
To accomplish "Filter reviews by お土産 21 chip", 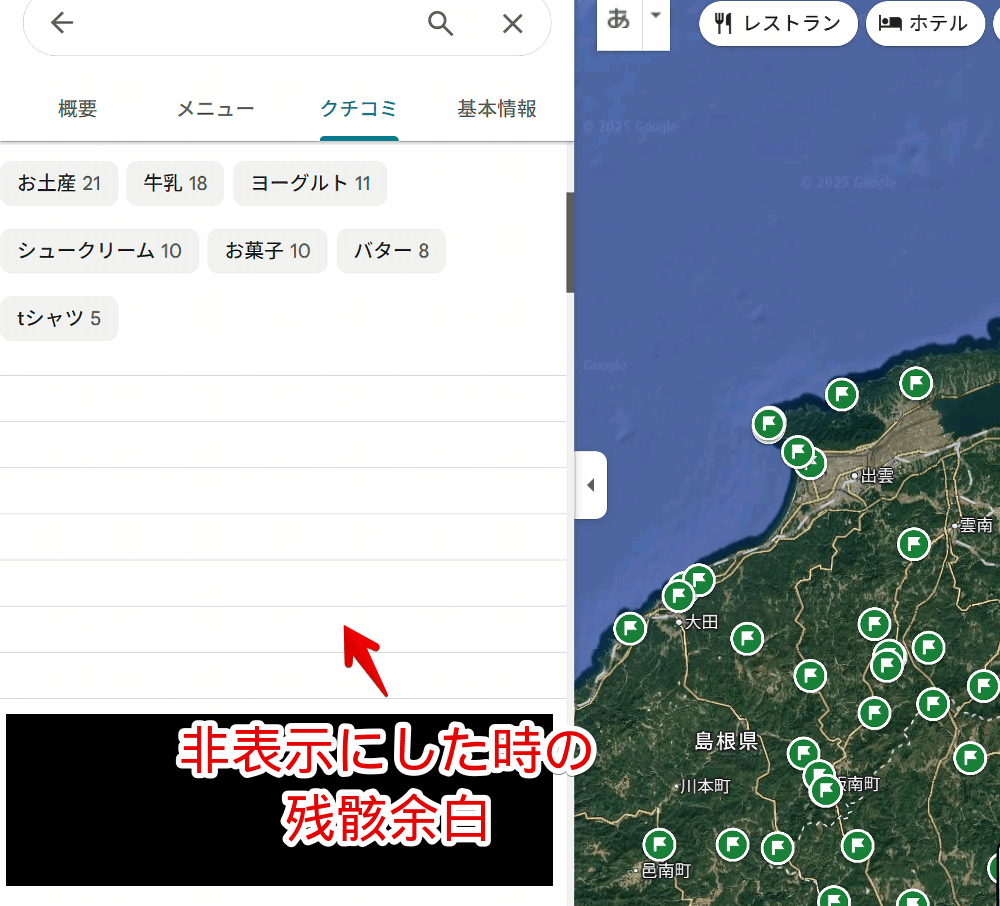I will (x=59, y=184).
